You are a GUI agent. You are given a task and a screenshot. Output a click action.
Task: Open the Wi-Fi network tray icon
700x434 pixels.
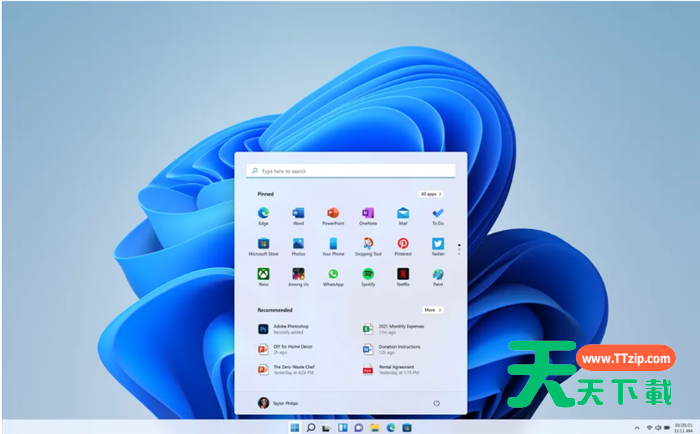point(650,428)
